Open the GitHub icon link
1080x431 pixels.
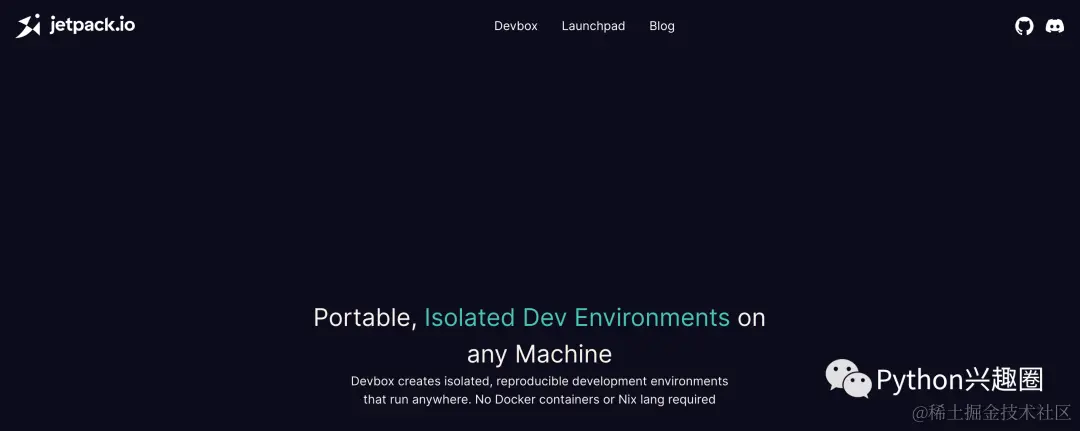pyautogui.click(x=1024, y=26)
